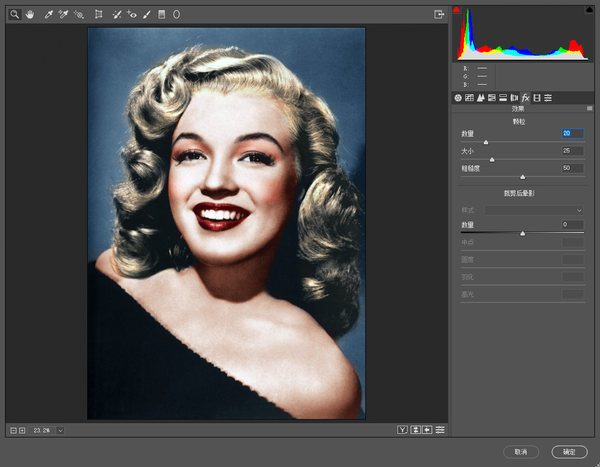Select the Red Eye Removal tool
This screenshot has width=600, height=467.
click(131, 15)
